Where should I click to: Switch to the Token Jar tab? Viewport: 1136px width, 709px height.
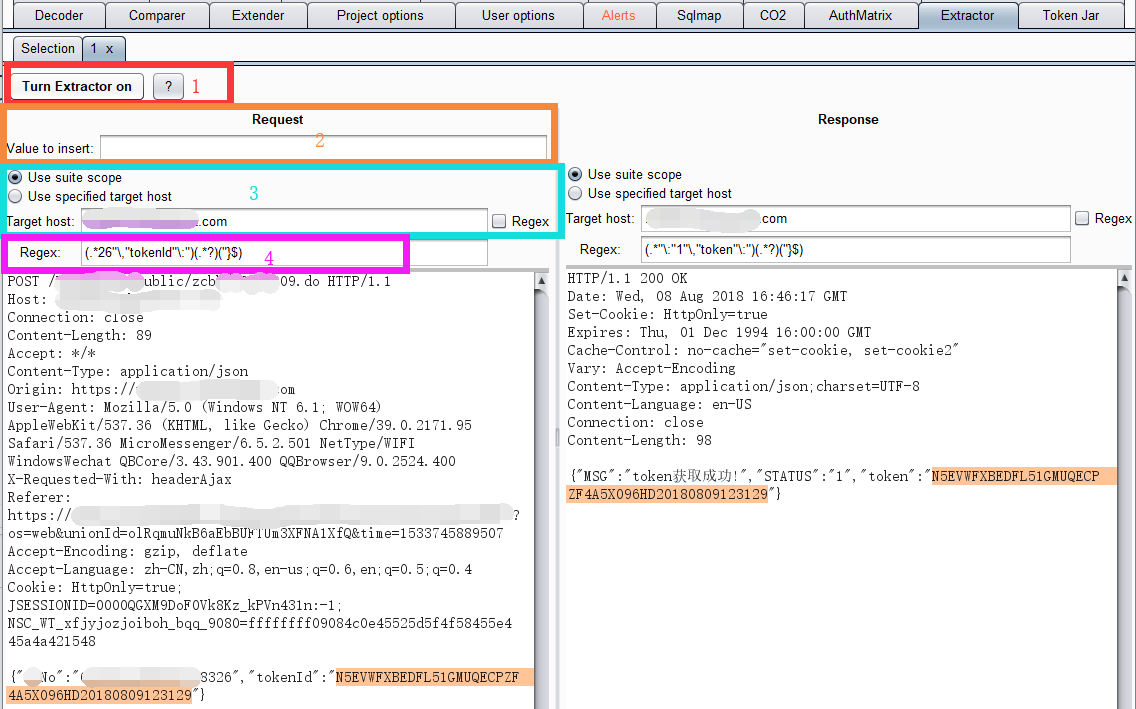pos(1070,16)
